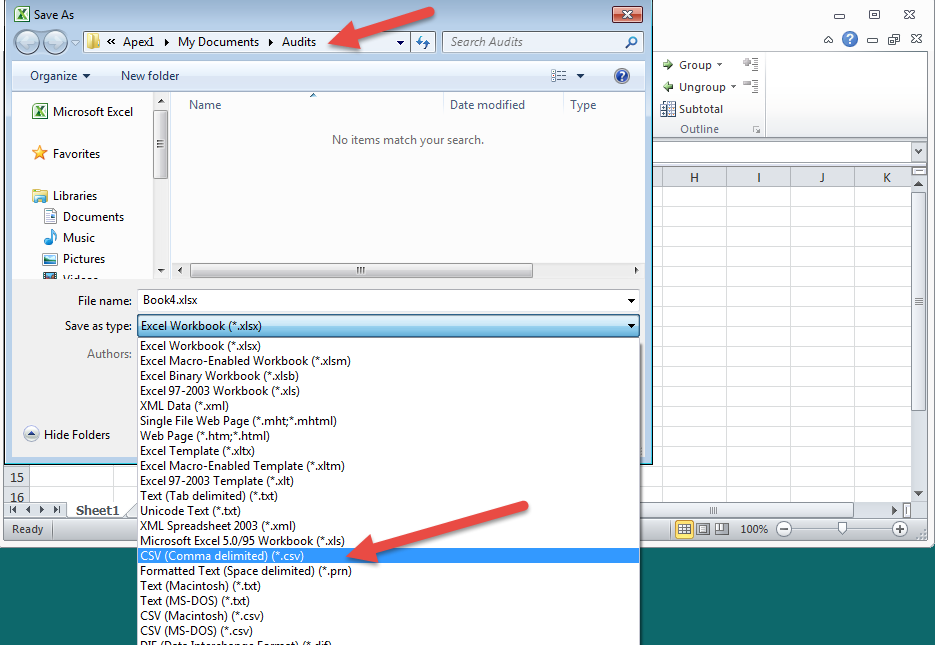935x645 pixels.
Task: Choose Excel Macro-Enabled Workbook (*.xlsm) option
Action: [x=245, y=361]
